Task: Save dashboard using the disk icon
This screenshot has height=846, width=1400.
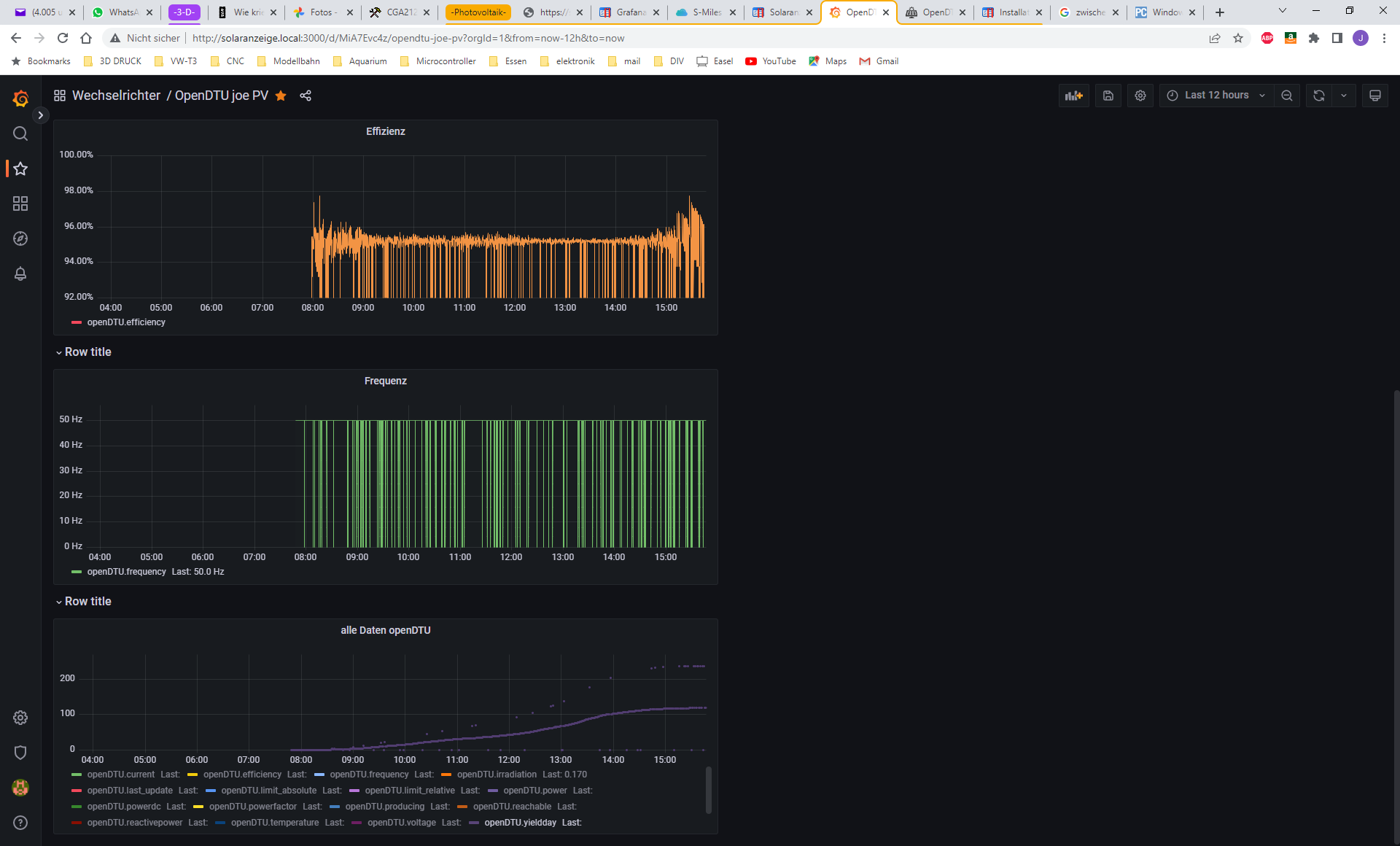Action: (1108, 96)
